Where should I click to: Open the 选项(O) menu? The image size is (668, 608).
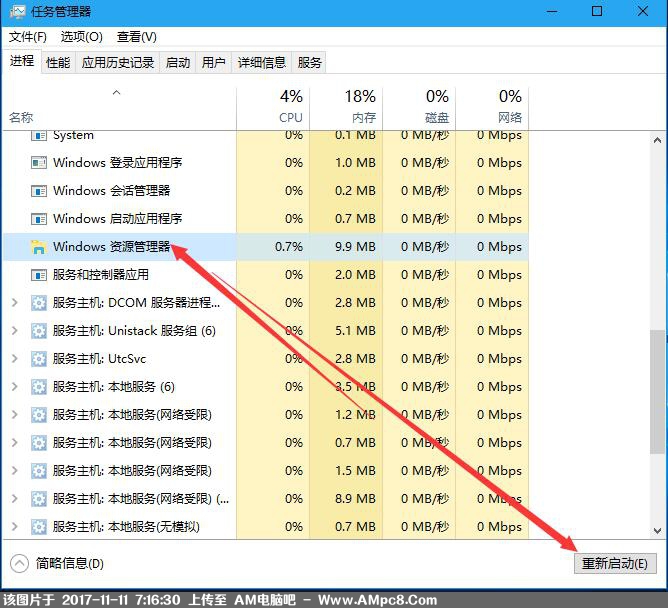81,37
